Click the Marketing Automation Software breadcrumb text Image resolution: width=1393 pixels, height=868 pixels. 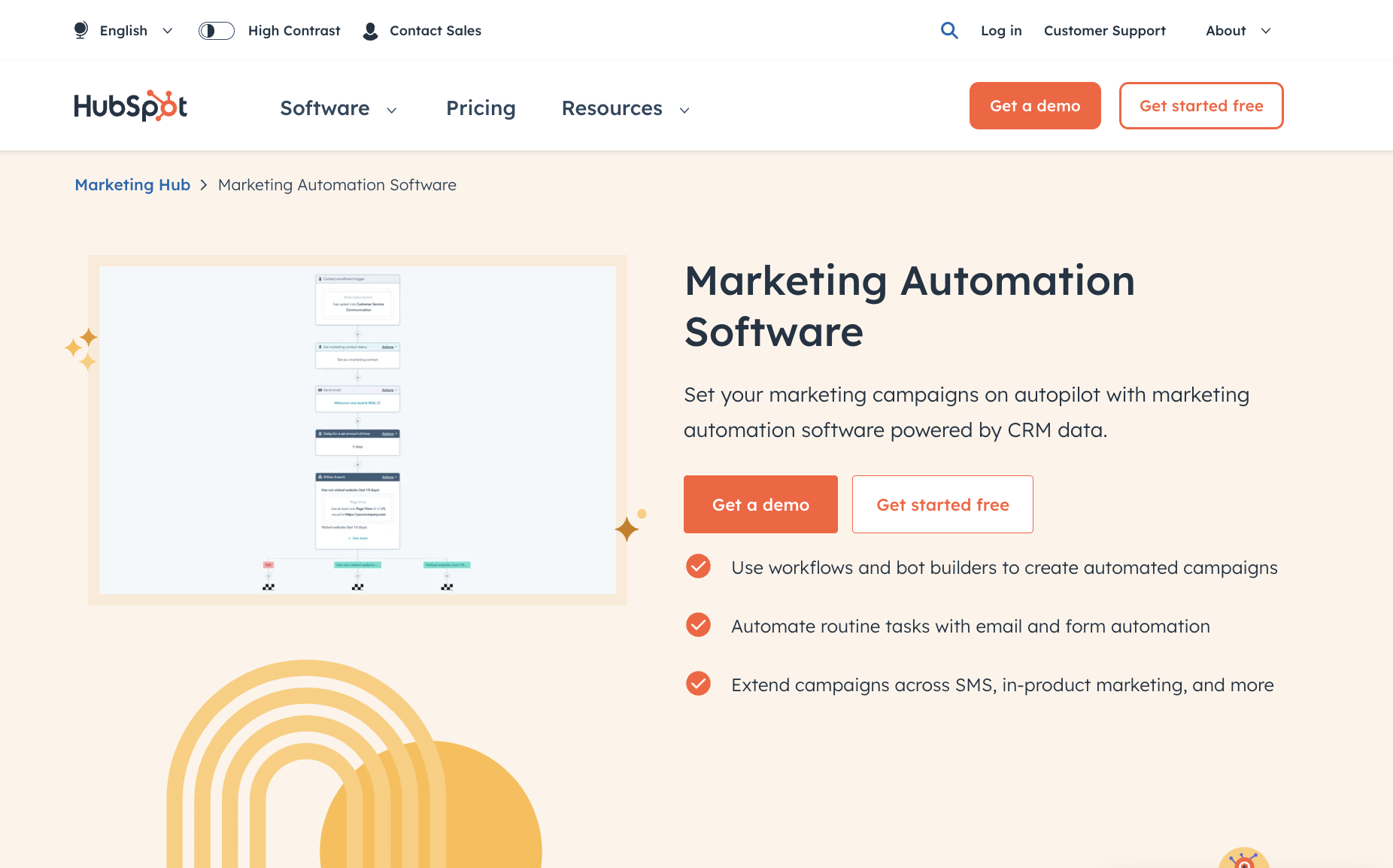click(x=337, y=185)
